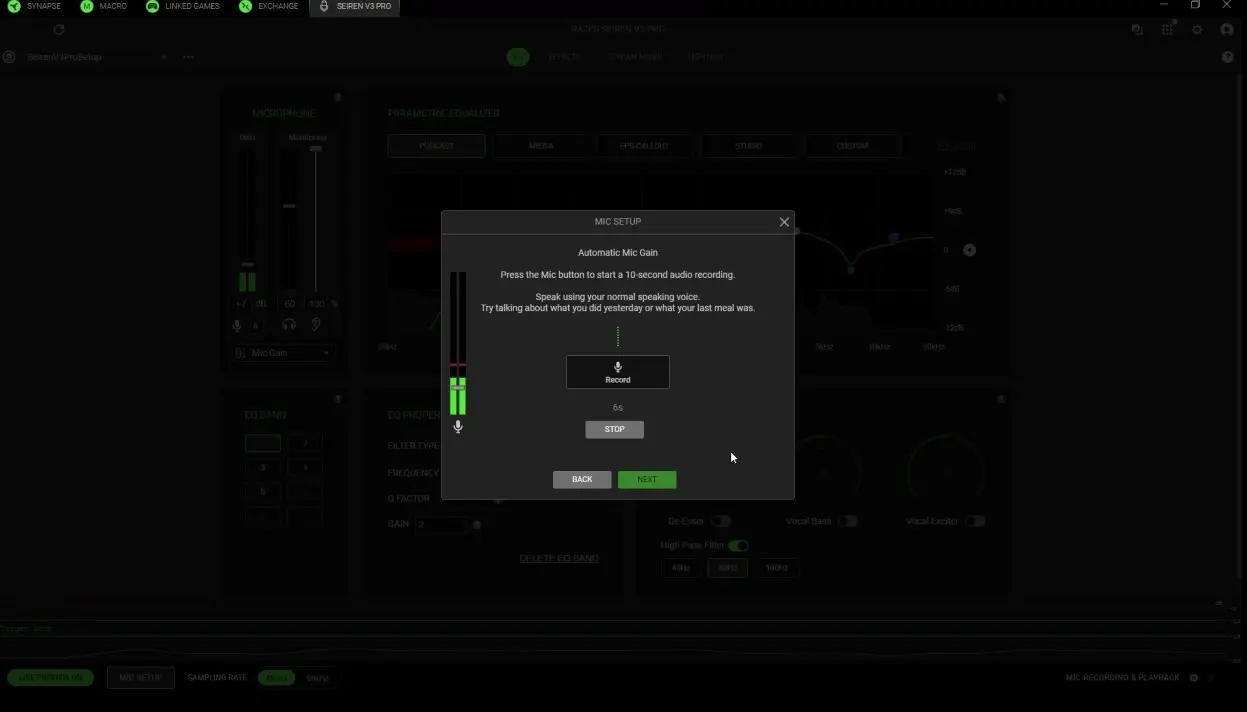Screen dimensions: 1247x712
Task: Click the record icon beside Mic Recording & Playback
Action: point(1193,678)
